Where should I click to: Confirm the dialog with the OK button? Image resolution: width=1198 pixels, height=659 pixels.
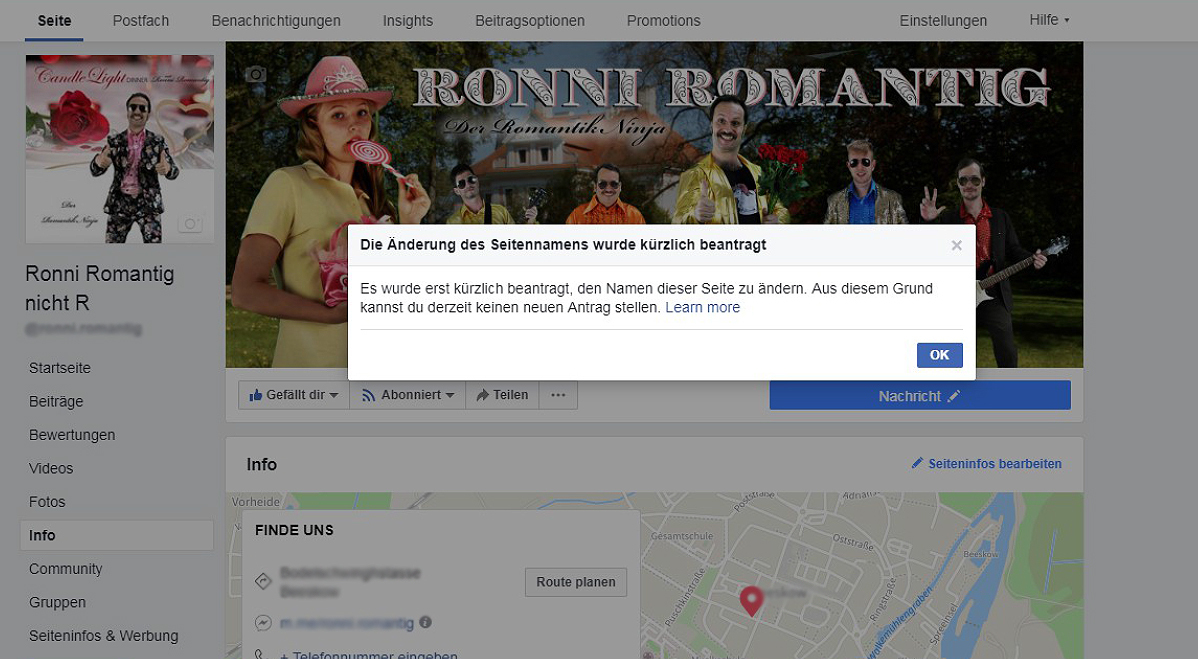coord(939,355)
